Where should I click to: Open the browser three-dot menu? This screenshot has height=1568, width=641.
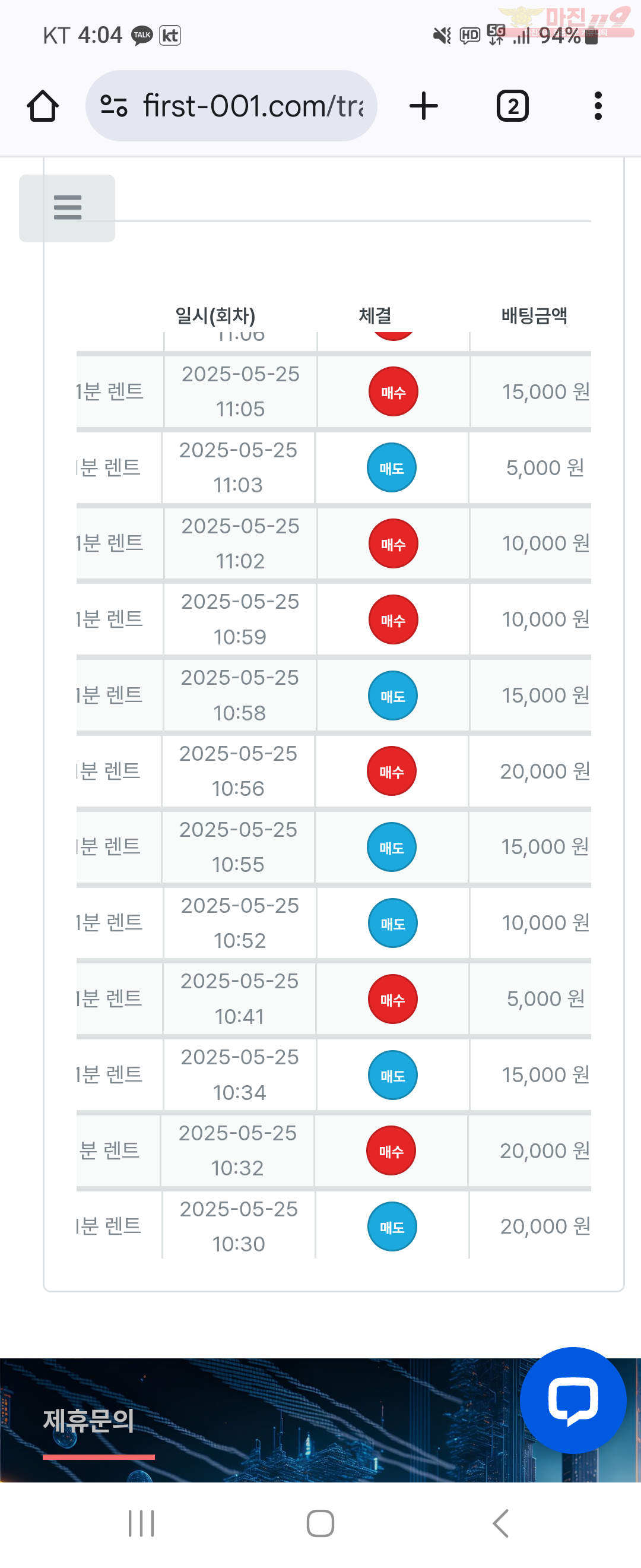pyautogui.click(x=598, y=106)
